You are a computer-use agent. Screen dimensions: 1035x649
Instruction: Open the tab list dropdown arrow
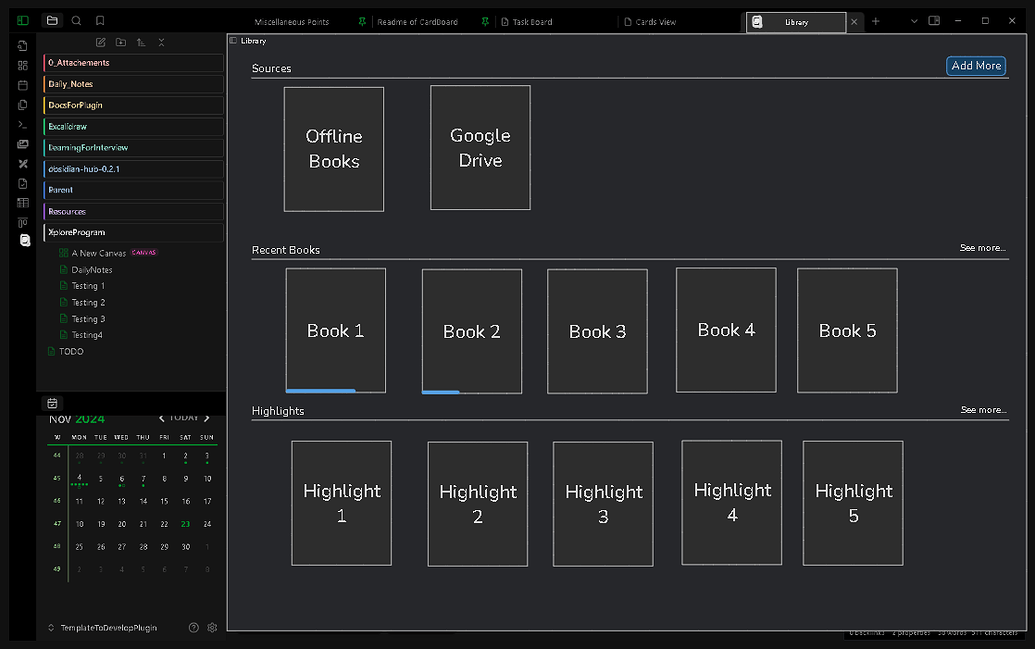(914, 21)
